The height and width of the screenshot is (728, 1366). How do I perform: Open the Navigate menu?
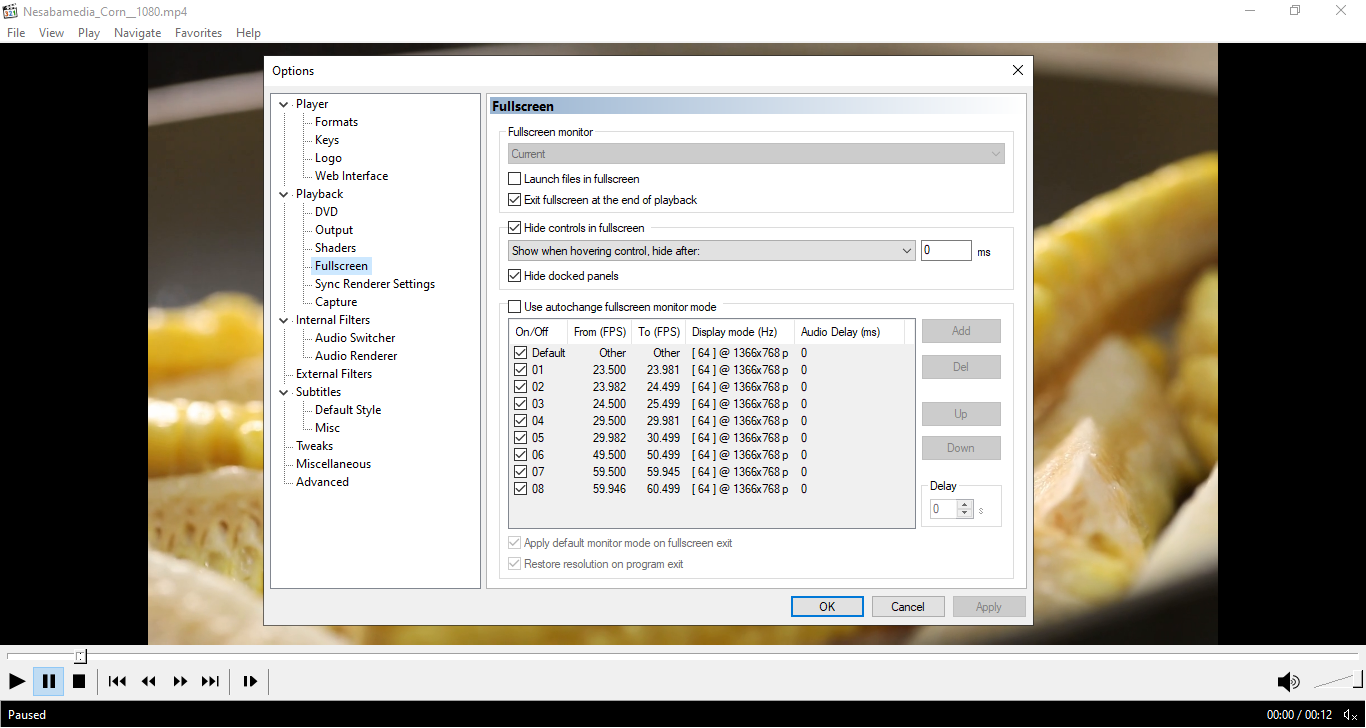[137, 33]
